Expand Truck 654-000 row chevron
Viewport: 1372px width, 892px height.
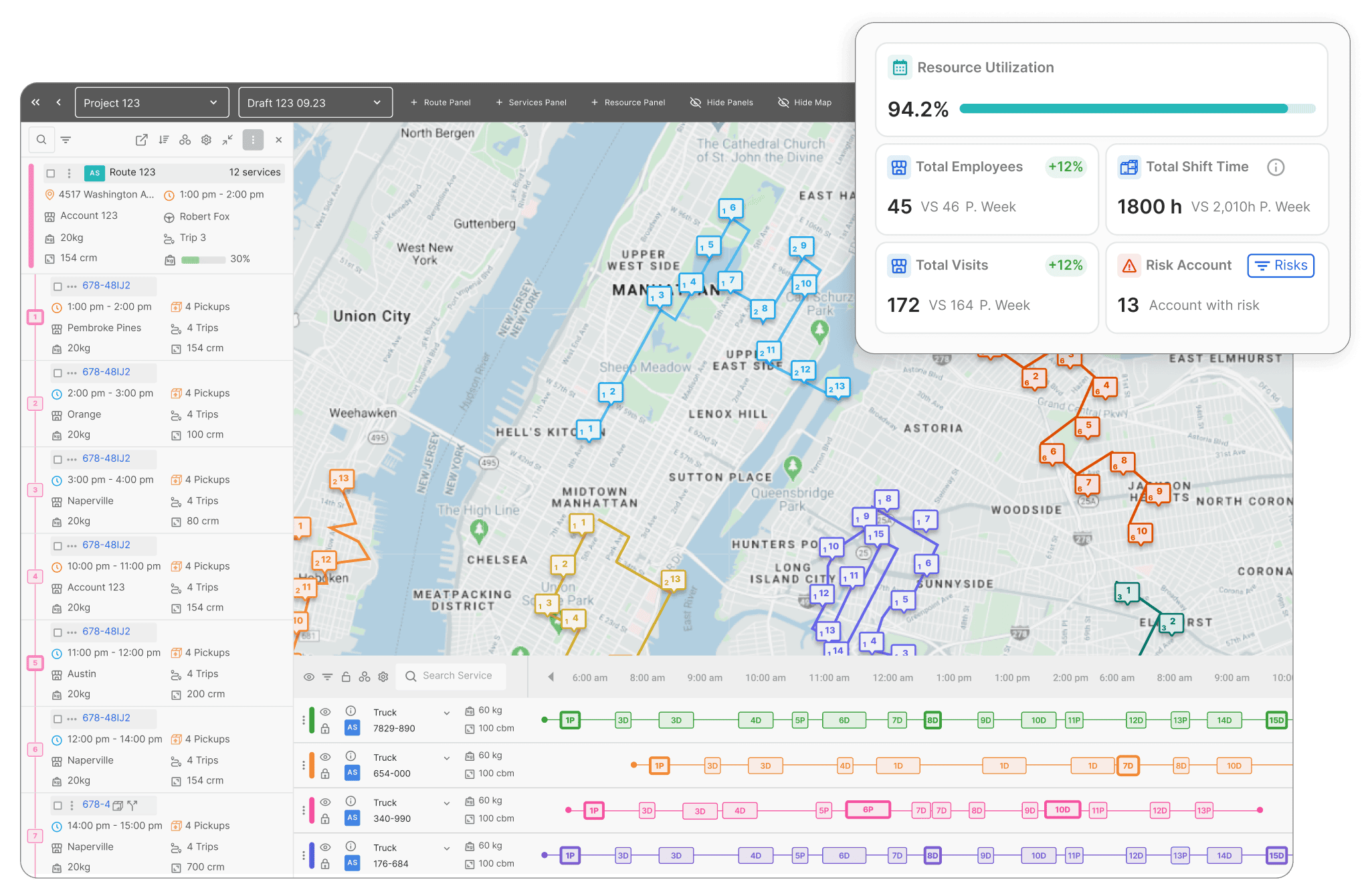(x=447, y=757)
